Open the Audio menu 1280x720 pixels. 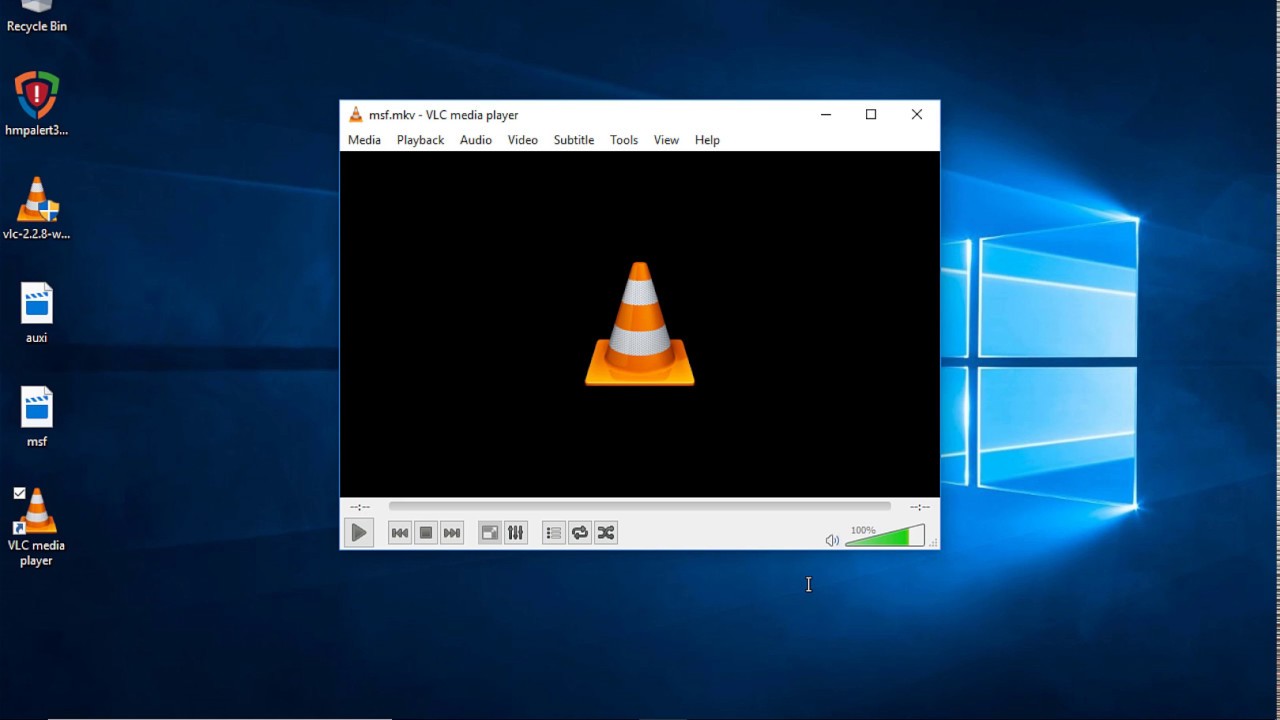point(476,140)
